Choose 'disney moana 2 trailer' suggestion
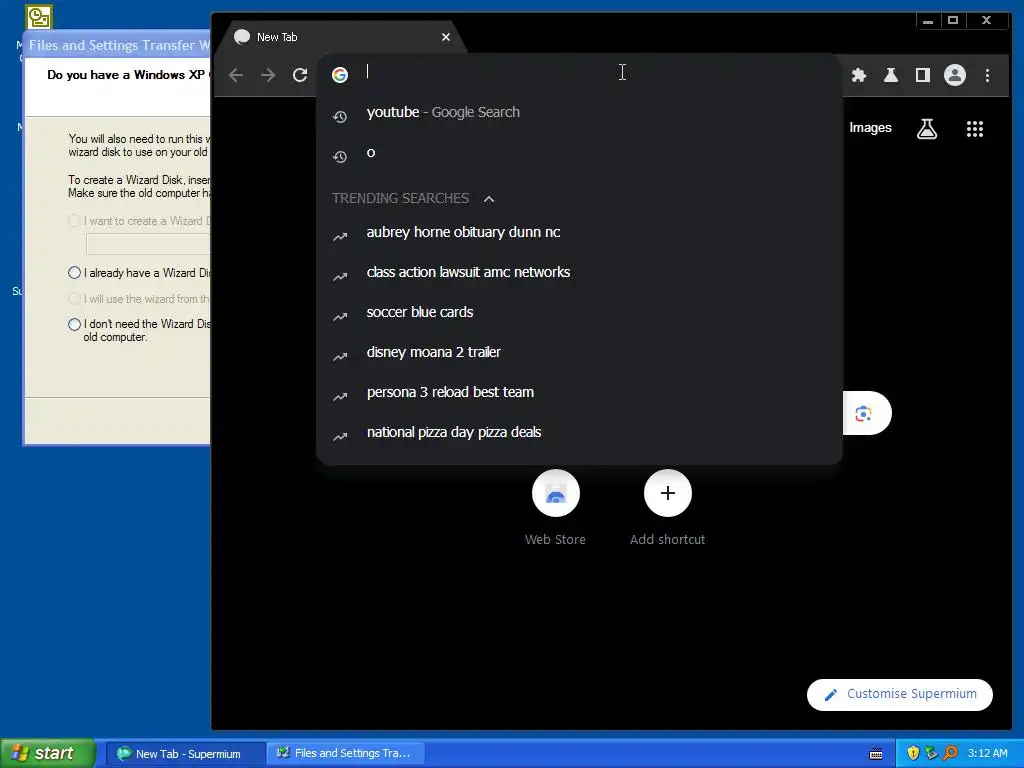Screen dimensions: 1024x768 click(x=579, y=353)
